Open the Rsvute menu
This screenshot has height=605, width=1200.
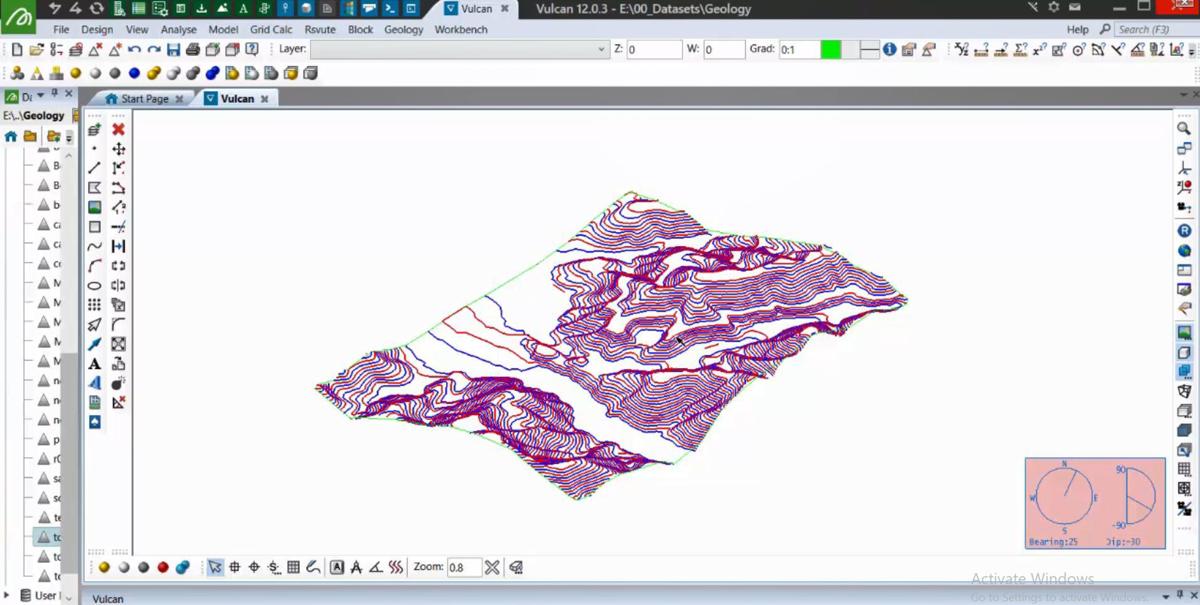pyautogui.click(x=320, y=30)
